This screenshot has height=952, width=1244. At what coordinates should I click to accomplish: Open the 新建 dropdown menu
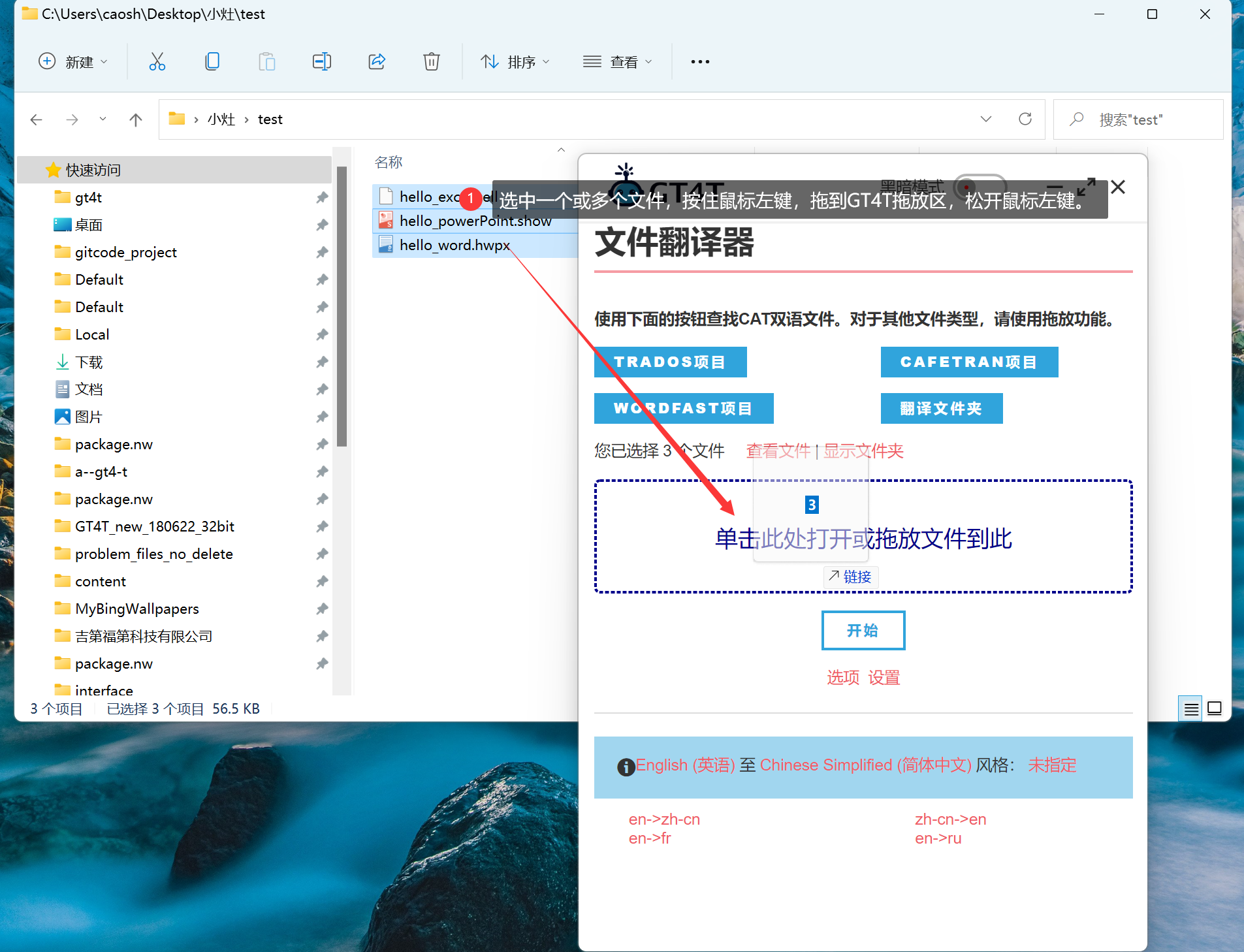pyautogui.click(x=73, y=62)
